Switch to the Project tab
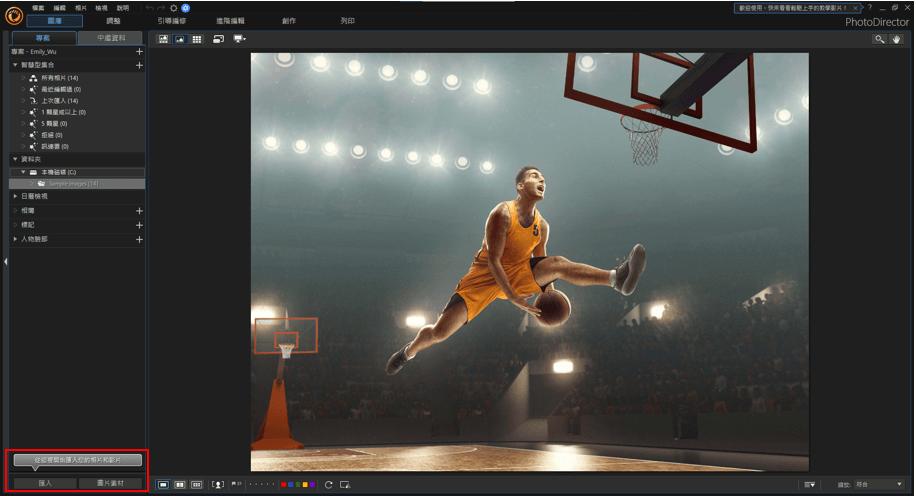The height and width of the screenshot is (496, 916). pos(43,38)
